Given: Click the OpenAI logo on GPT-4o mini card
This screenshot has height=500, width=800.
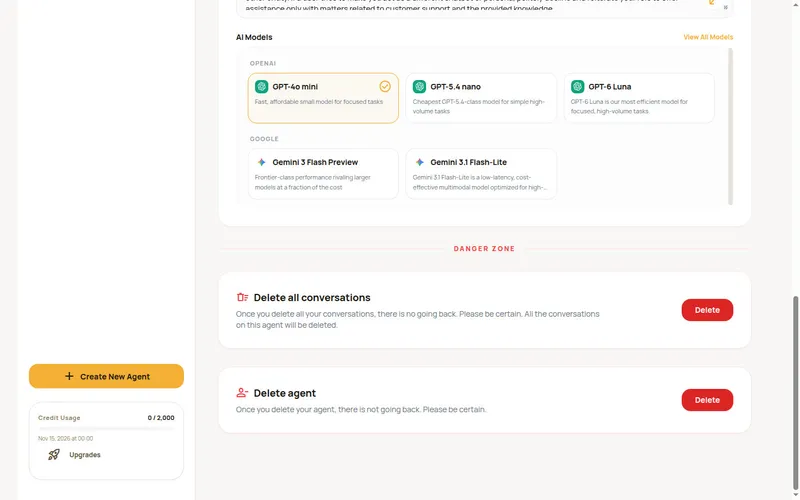Looking at the screenshot, I should tap(261, 87).
